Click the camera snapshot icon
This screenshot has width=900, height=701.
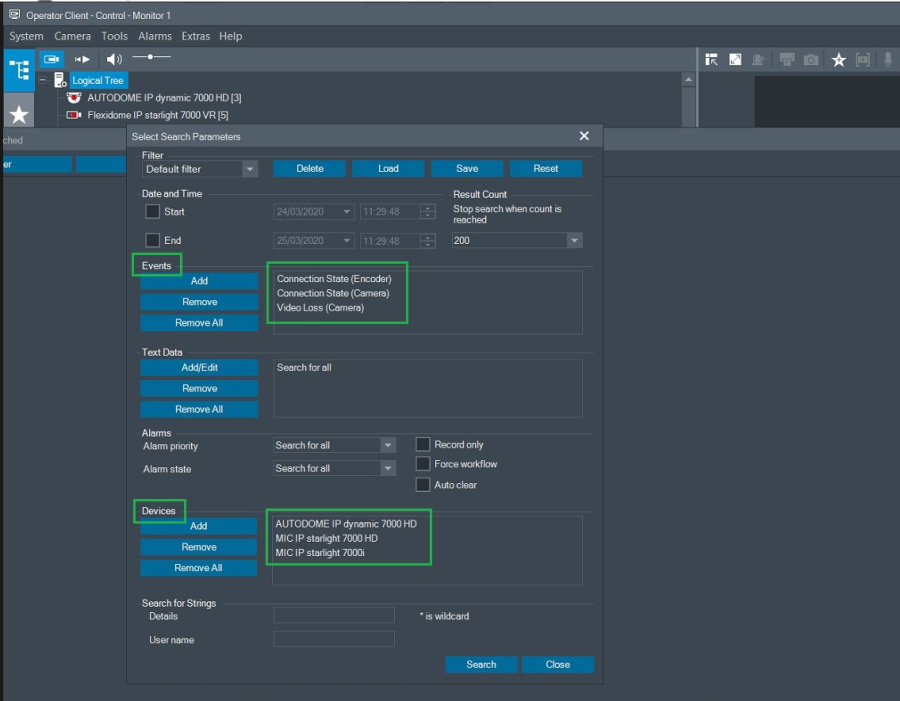811,60
